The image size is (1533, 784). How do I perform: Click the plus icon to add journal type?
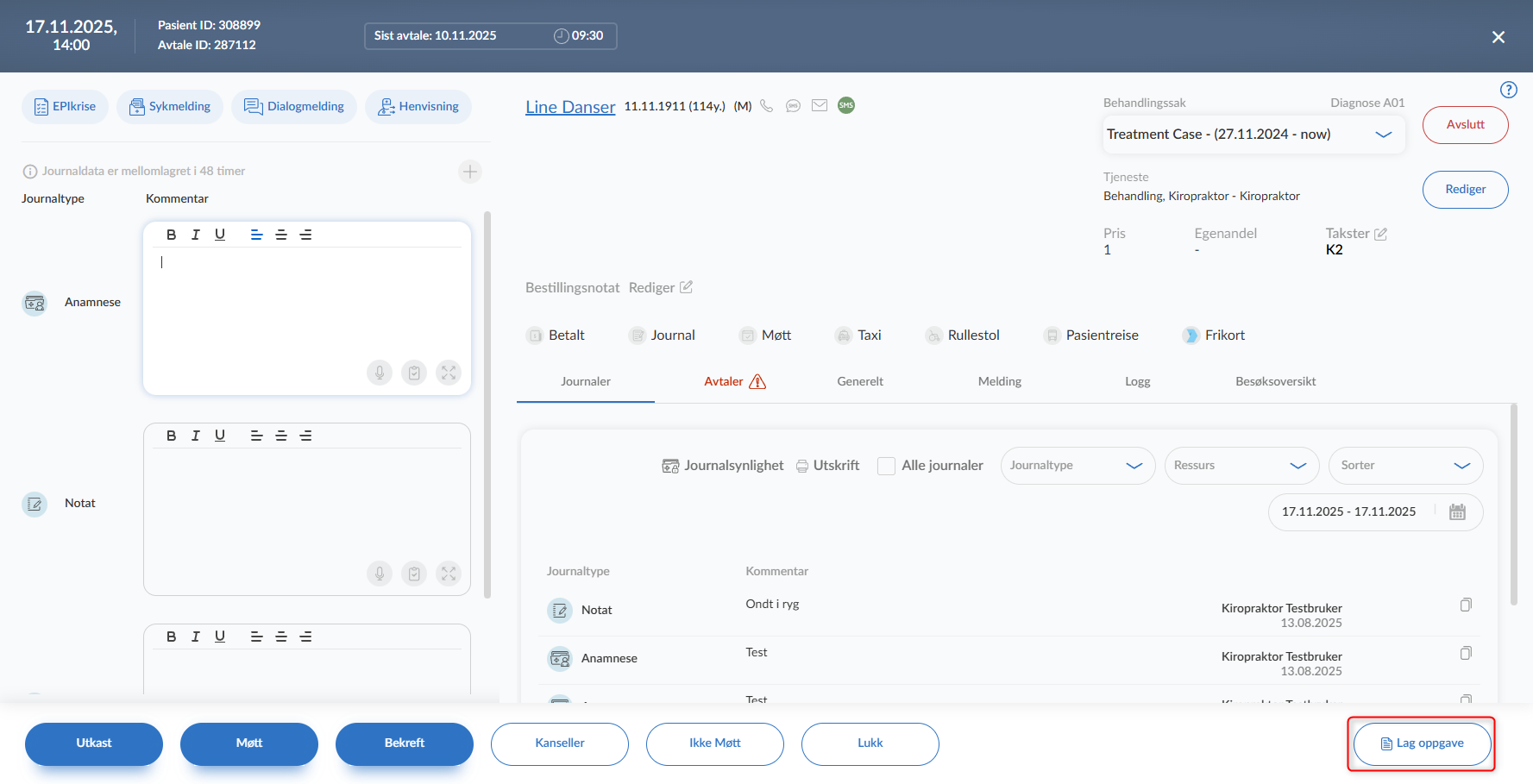(469, 172)
